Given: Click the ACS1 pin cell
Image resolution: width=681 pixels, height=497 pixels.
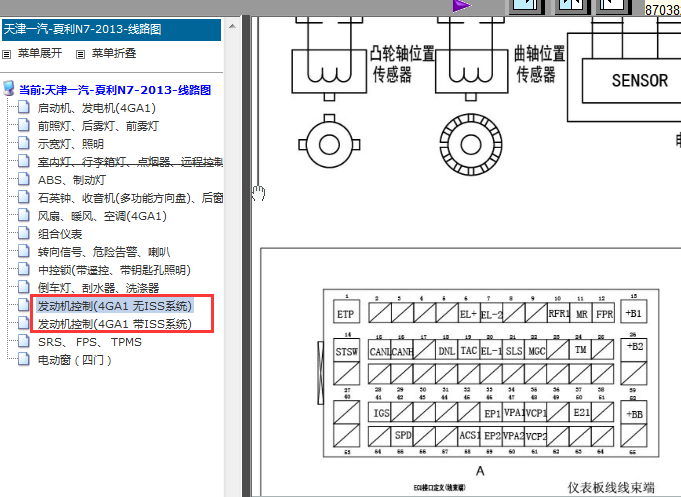Looking at the screenshot, I should pos(469,435).
